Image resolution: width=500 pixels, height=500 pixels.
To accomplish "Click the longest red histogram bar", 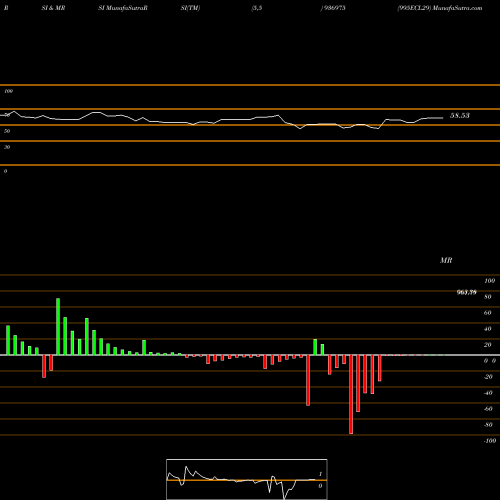I will pos(351,394).
